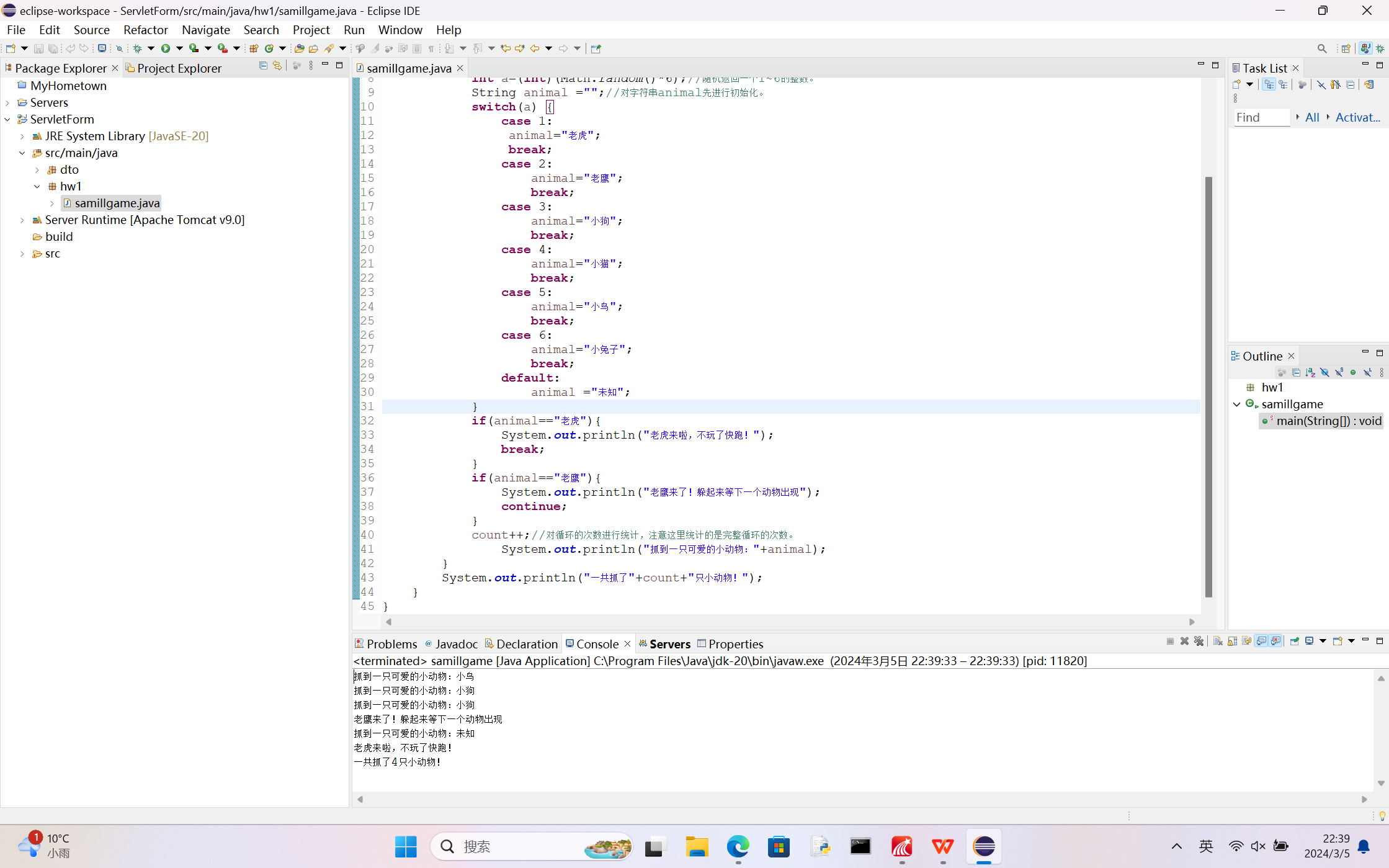Click the Debug bug icon in toolbar
The height and width of the screenshot is (868, 1389).
click(137, 48)
